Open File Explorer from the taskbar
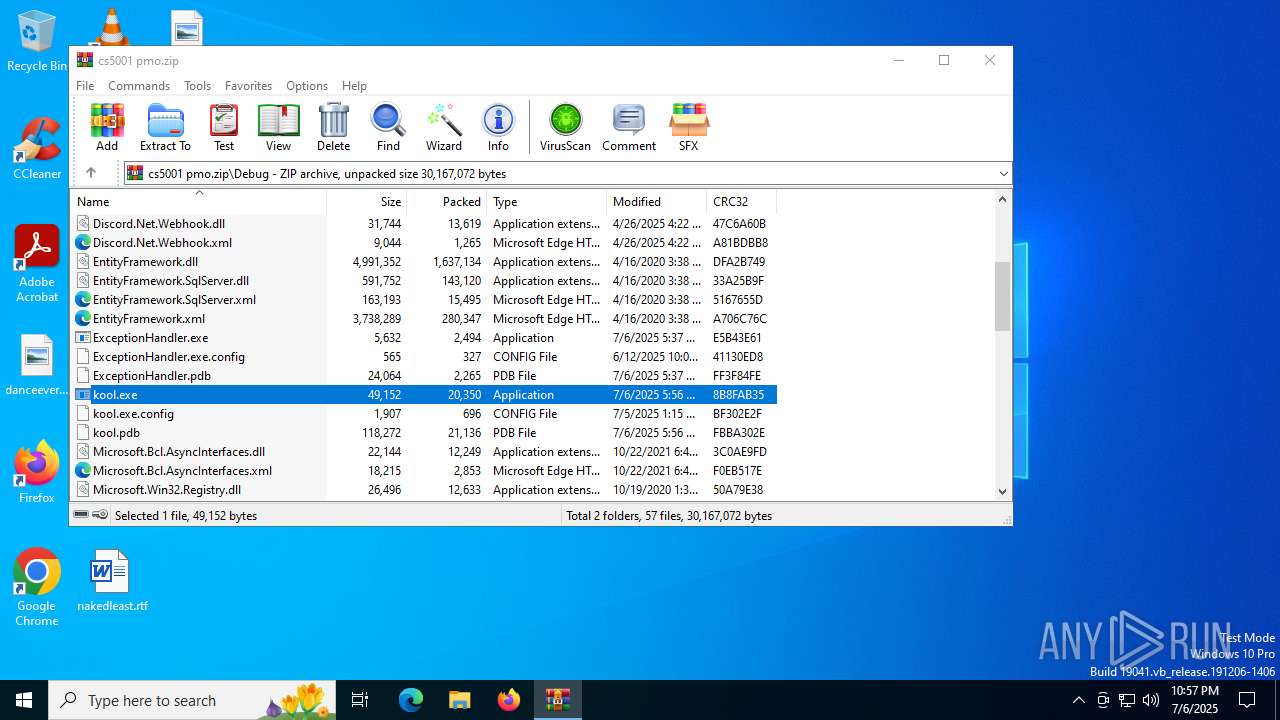Image resolution: width=1280 pixels, height=720 pixels. (x=460, y=700)
